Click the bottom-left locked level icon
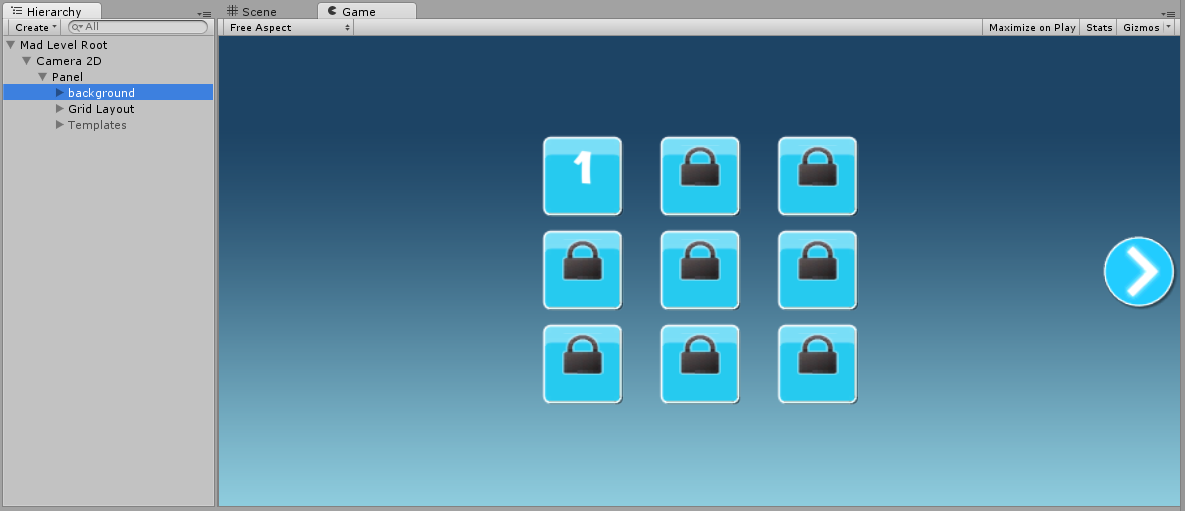This screenshot has height=511, width=1185. pyautogui.click(x=582, y=364)
